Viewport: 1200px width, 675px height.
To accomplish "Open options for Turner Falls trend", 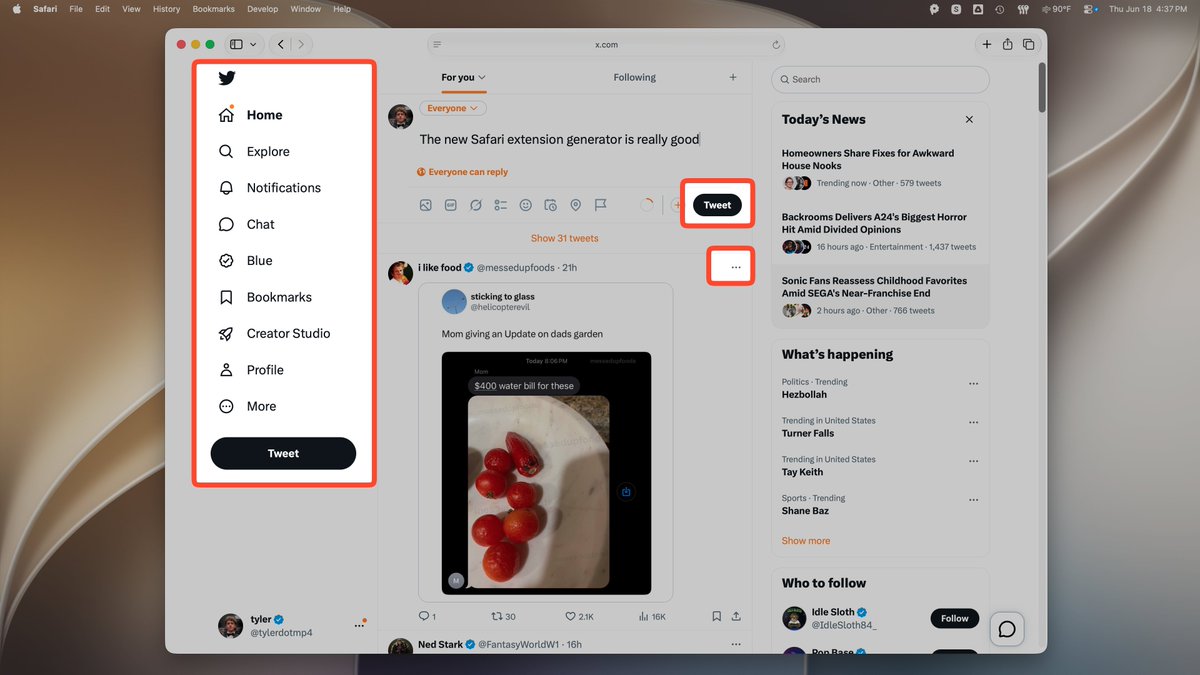I will point(973,422).
